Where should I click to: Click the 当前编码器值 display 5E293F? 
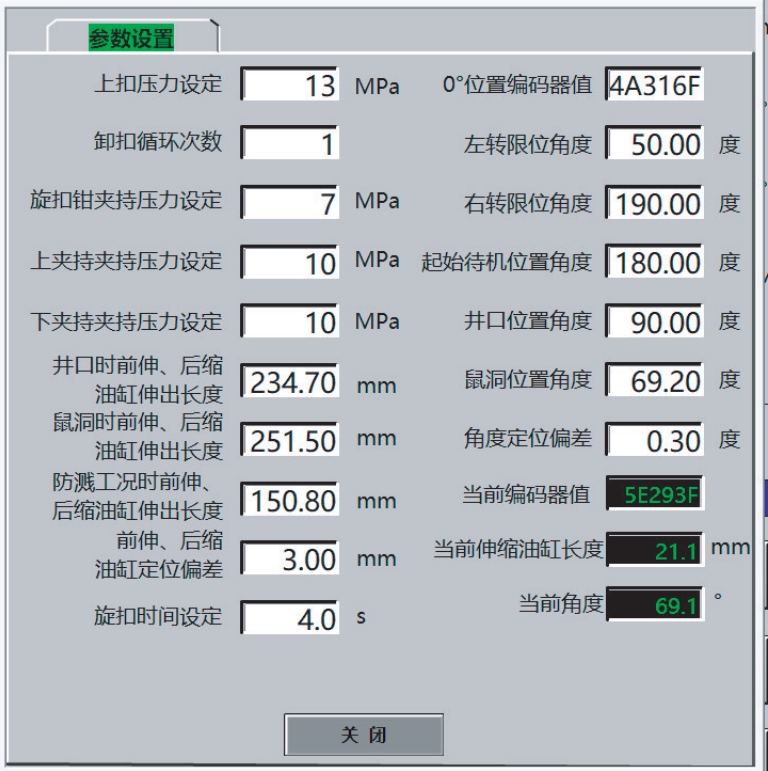pyautogui.click(x=655, y=493)
